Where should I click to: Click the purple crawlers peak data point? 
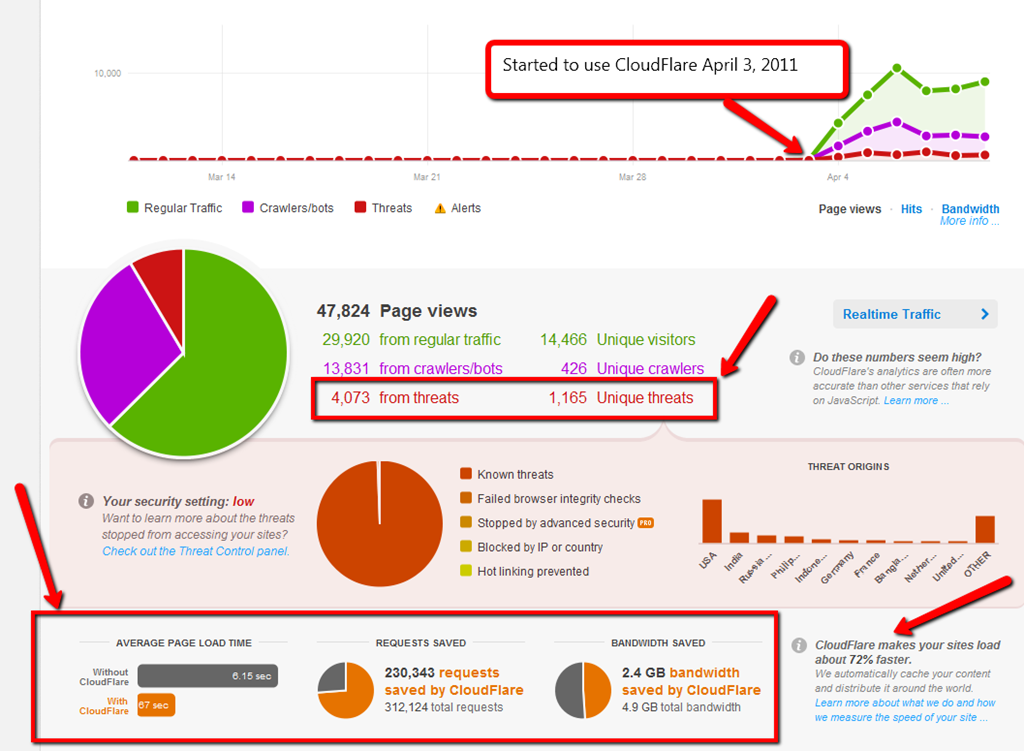[897, 122]
